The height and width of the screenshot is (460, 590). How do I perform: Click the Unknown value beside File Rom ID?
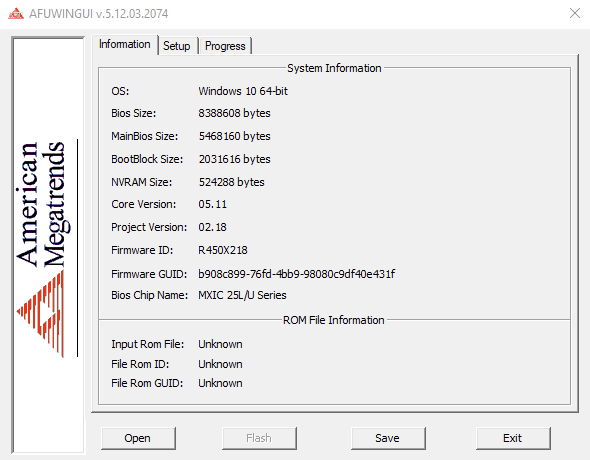click(x=220, y=364)
